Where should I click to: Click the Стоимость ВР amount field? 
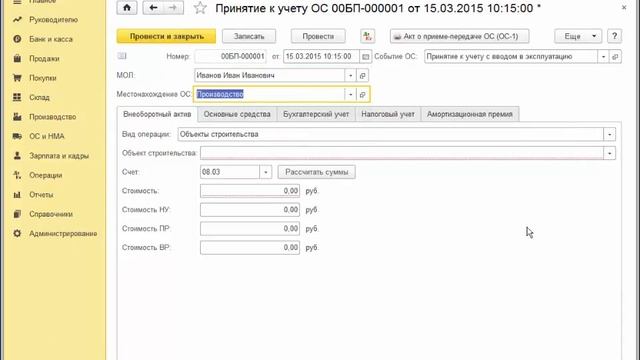pos(250,247)
